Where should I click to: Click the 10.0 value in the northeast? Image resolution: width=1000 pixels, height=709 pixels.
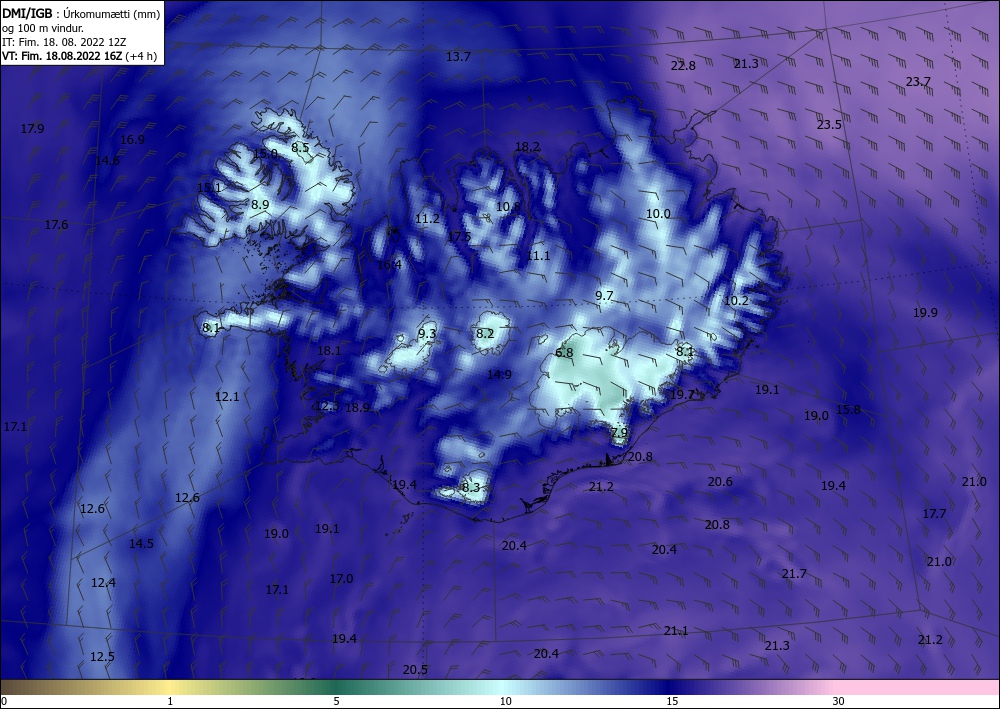658,214
